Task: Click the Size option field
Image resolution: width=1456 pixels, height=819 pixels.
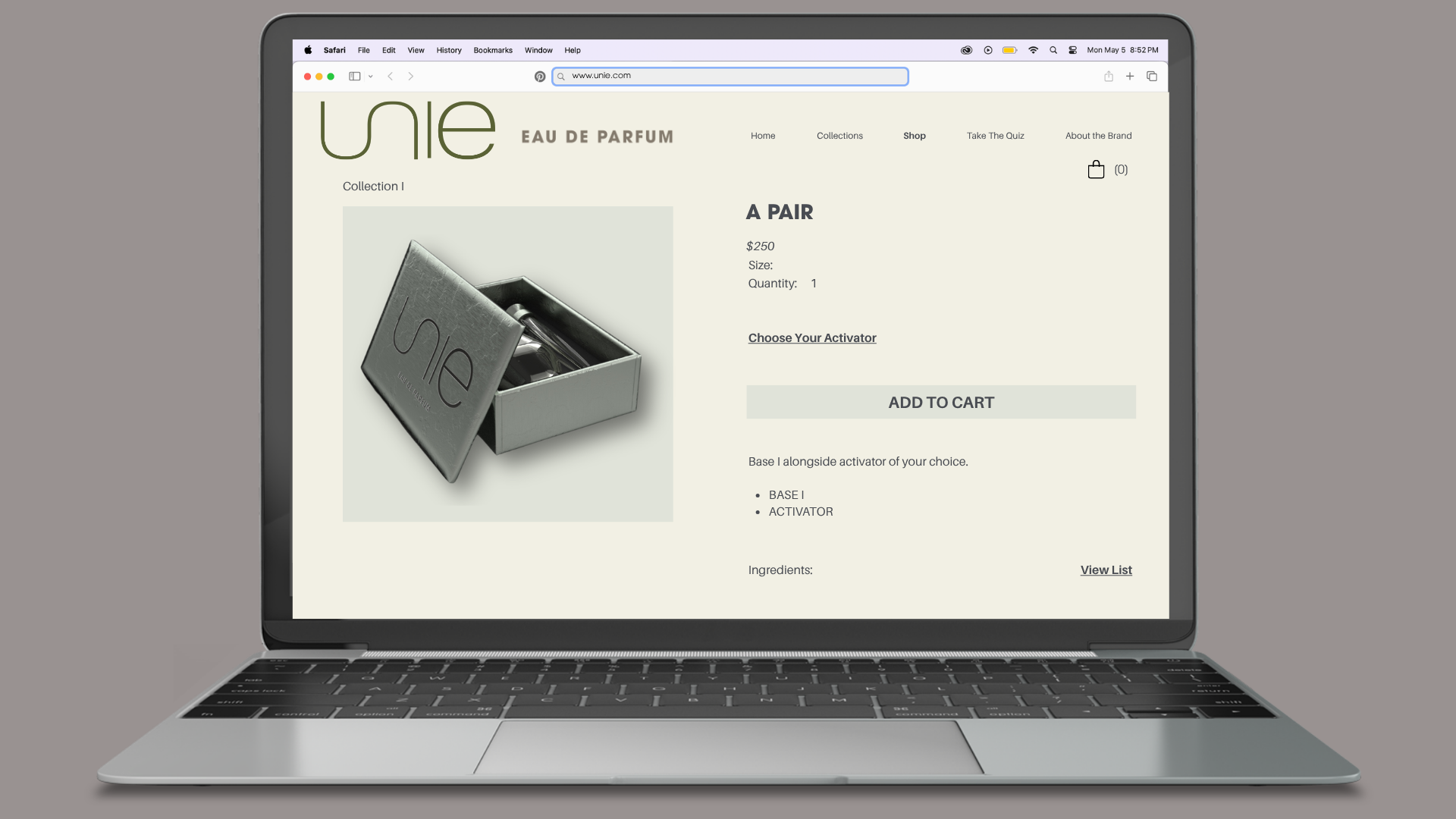Action: [x=761, y=265]
